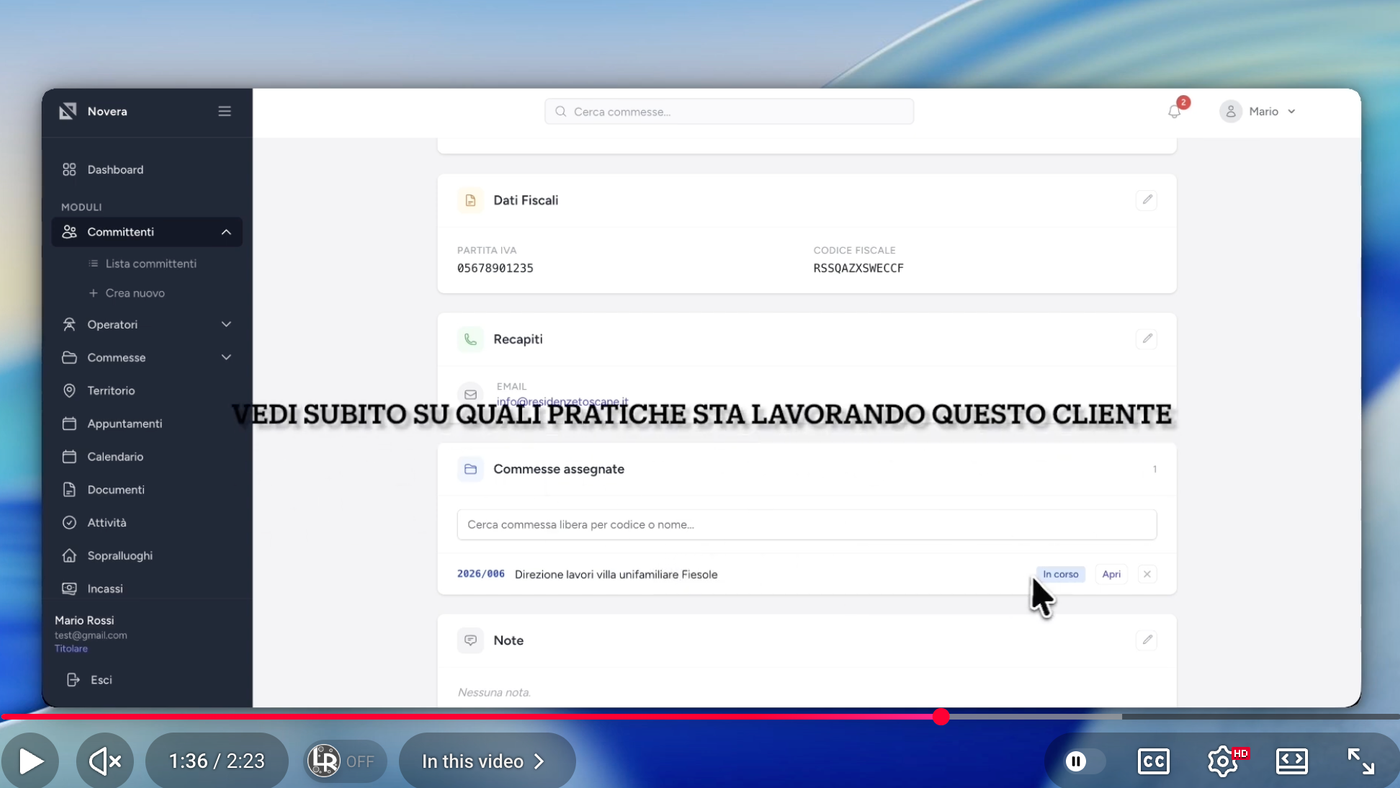Edit Note with pencil icon
1400x788 pixels.
pos(1147,640)
